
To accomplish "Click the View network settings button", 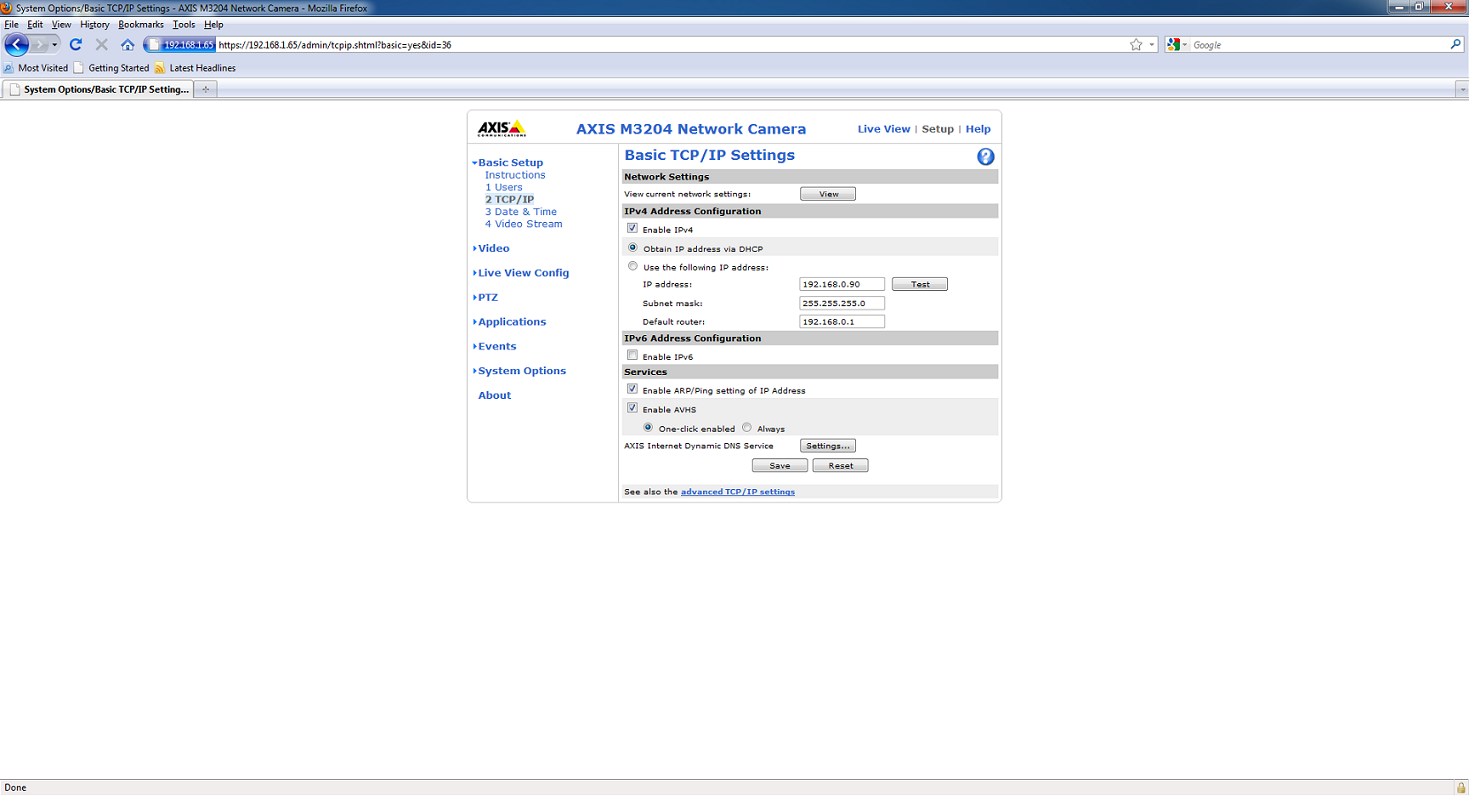I will click(x=828, y=194).
